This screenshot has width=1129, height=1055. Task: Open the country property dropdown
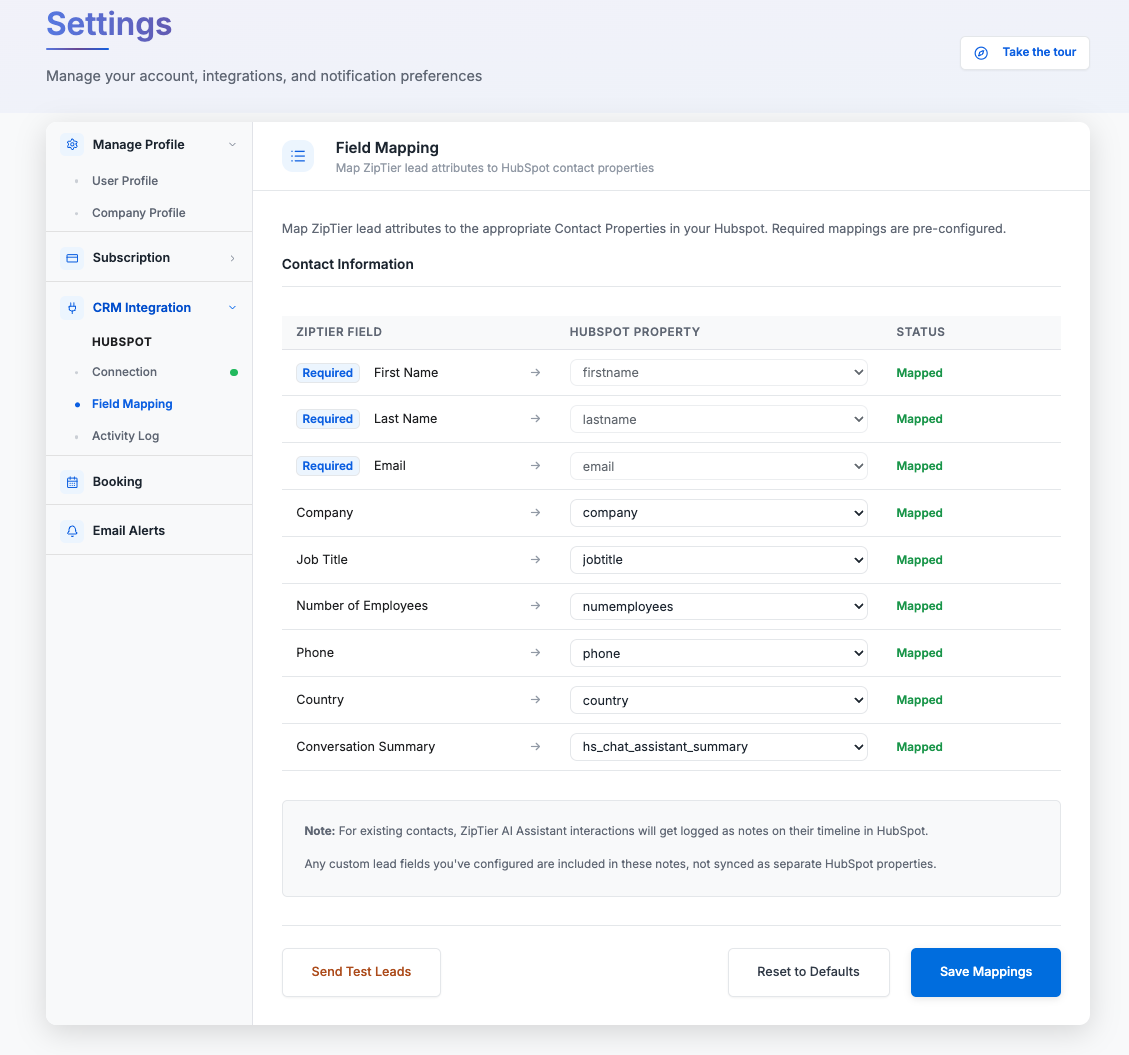click(719, 700)
